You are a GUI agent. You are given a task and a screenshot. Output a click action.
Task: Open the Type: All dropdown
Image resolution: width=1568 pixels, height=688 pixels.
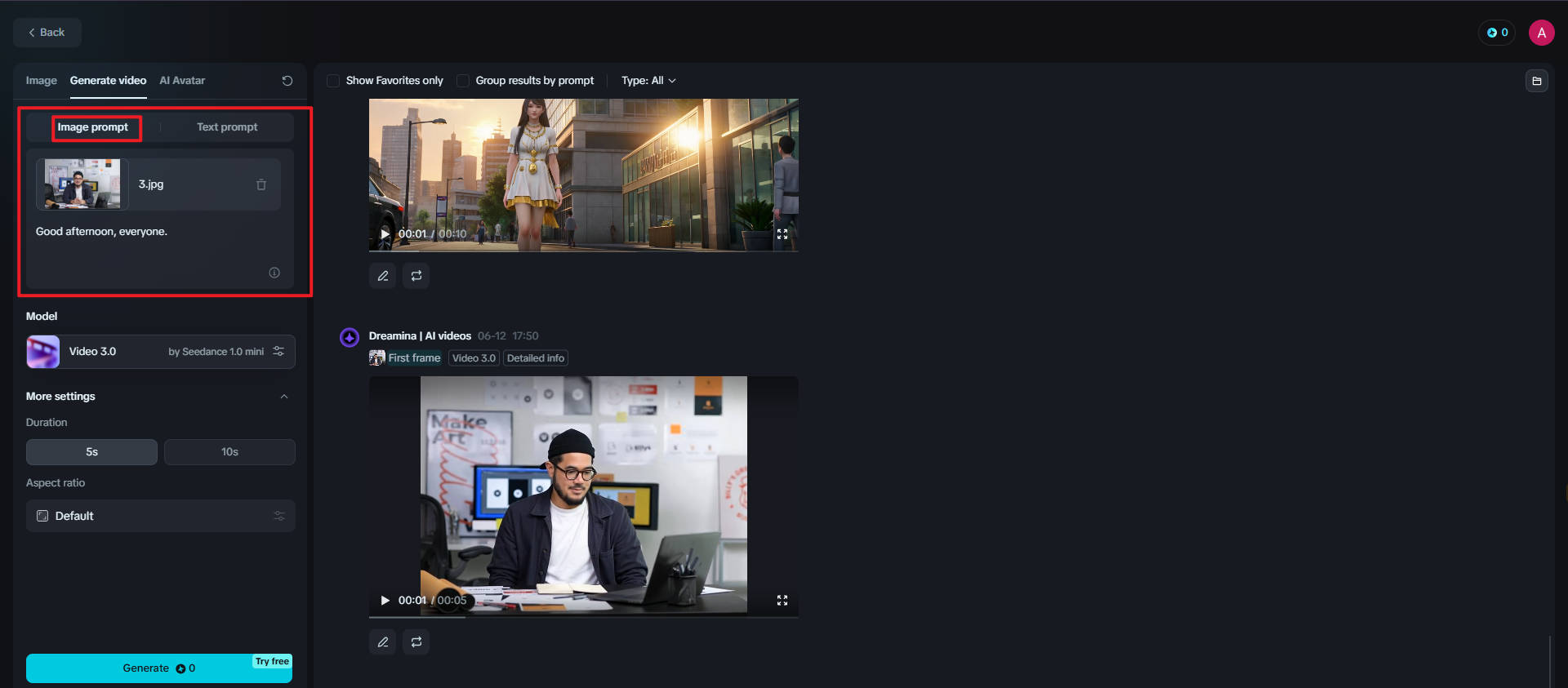(x=648, y=81)
